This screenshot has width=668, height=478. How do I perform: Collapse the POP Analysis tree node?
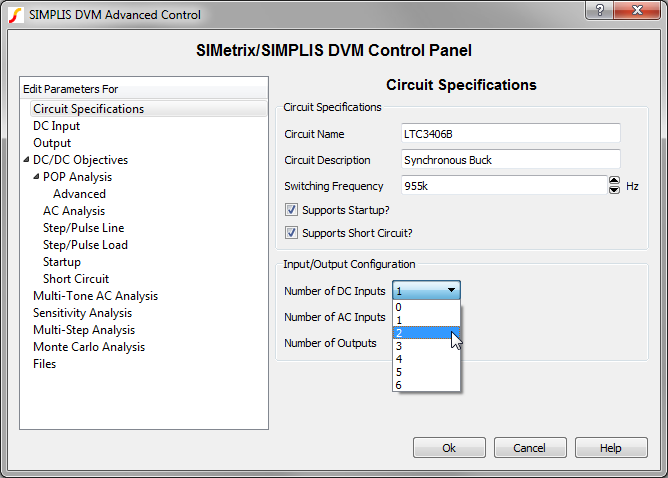point(36,177)
